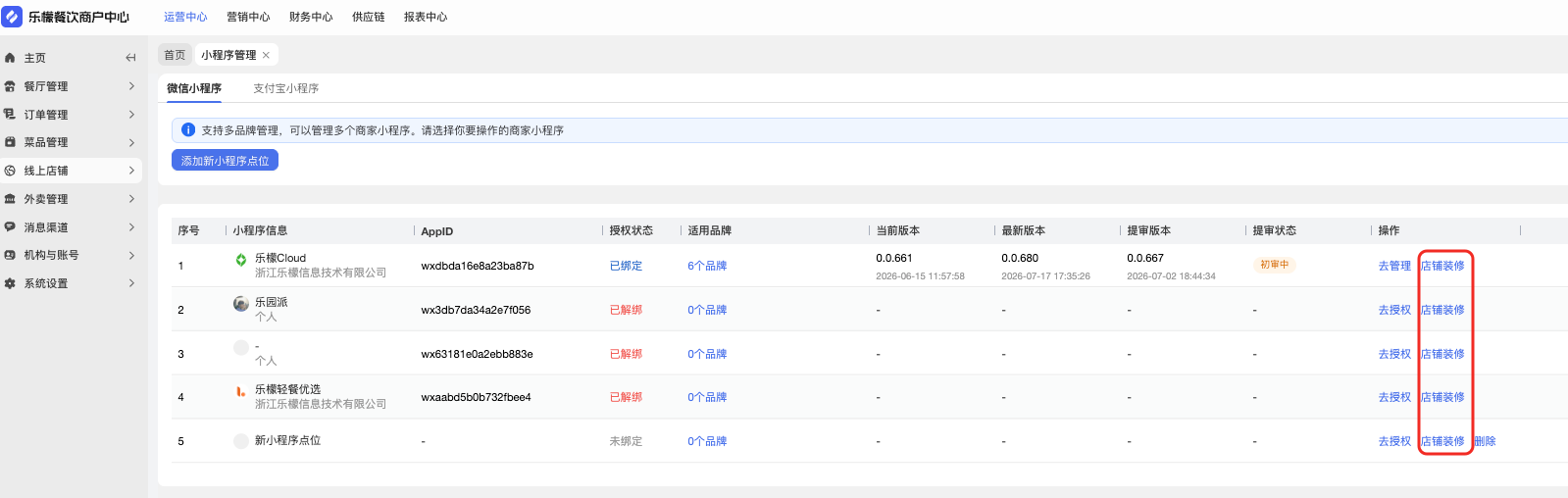Expand the 外卖管理 menu chevron

pos(131,199)
